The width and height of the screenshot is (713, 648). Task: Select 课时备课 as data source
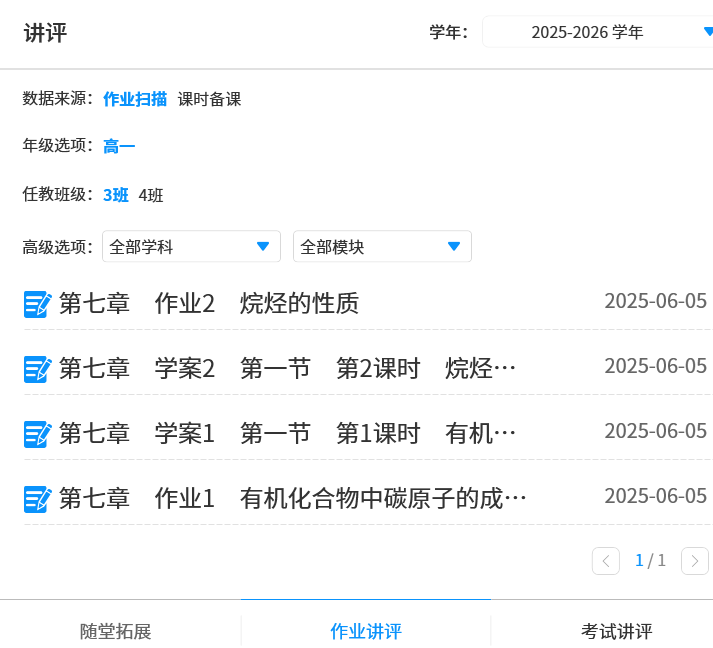(x=209, y=99)
